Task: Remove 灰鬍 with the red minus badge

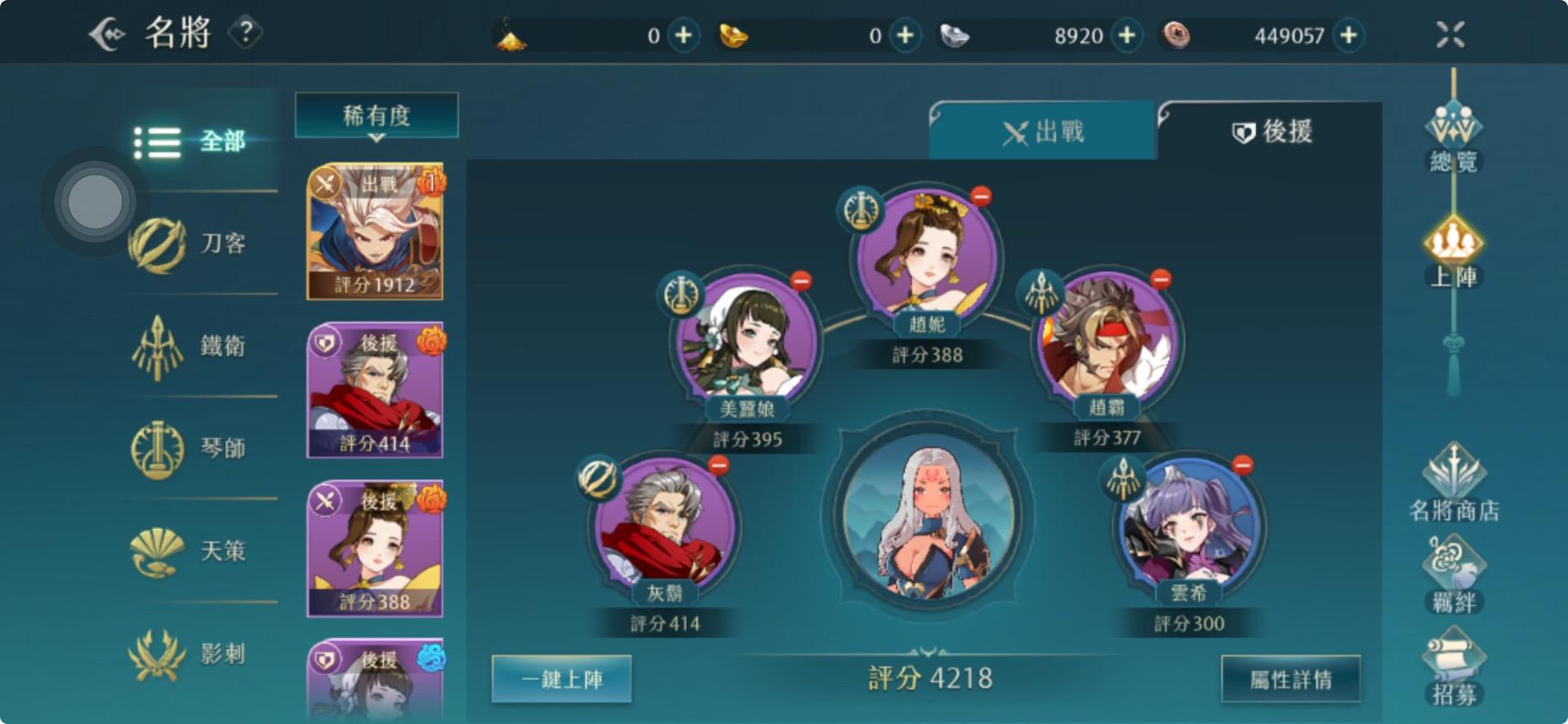Action: (719, 465)
